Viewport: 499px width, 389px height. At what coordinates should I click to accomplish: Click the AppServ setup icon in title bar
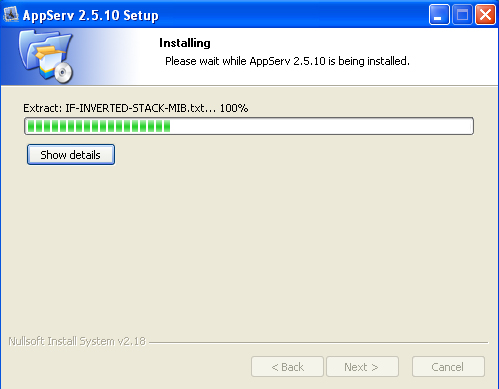click(11, 14)
